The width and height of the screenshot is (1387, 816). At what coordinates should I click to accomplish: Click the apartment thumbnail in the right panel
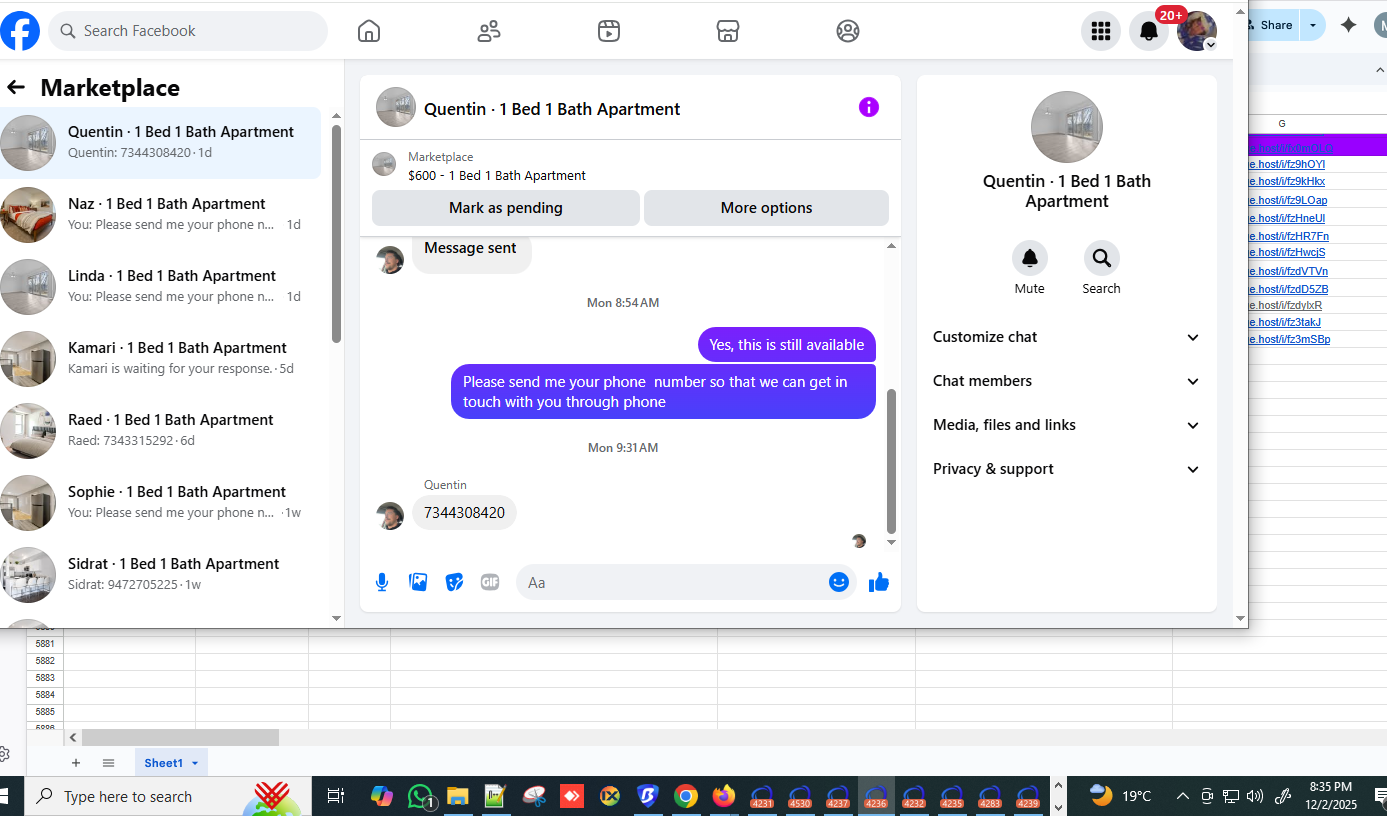pos(1067,127)
